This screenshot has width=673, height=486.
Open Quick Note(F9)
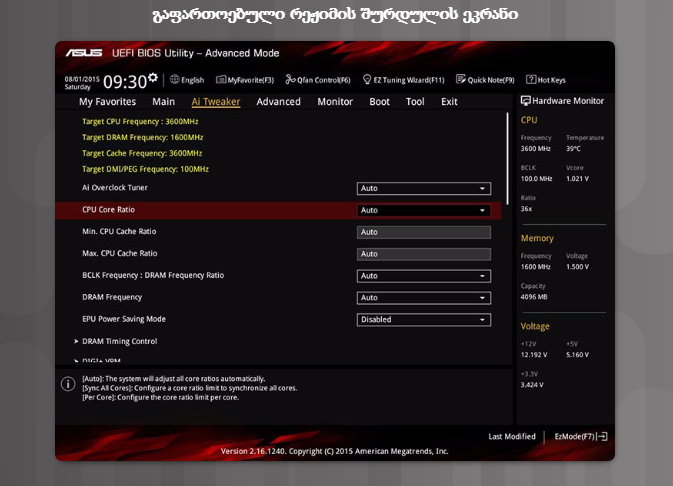485,80
